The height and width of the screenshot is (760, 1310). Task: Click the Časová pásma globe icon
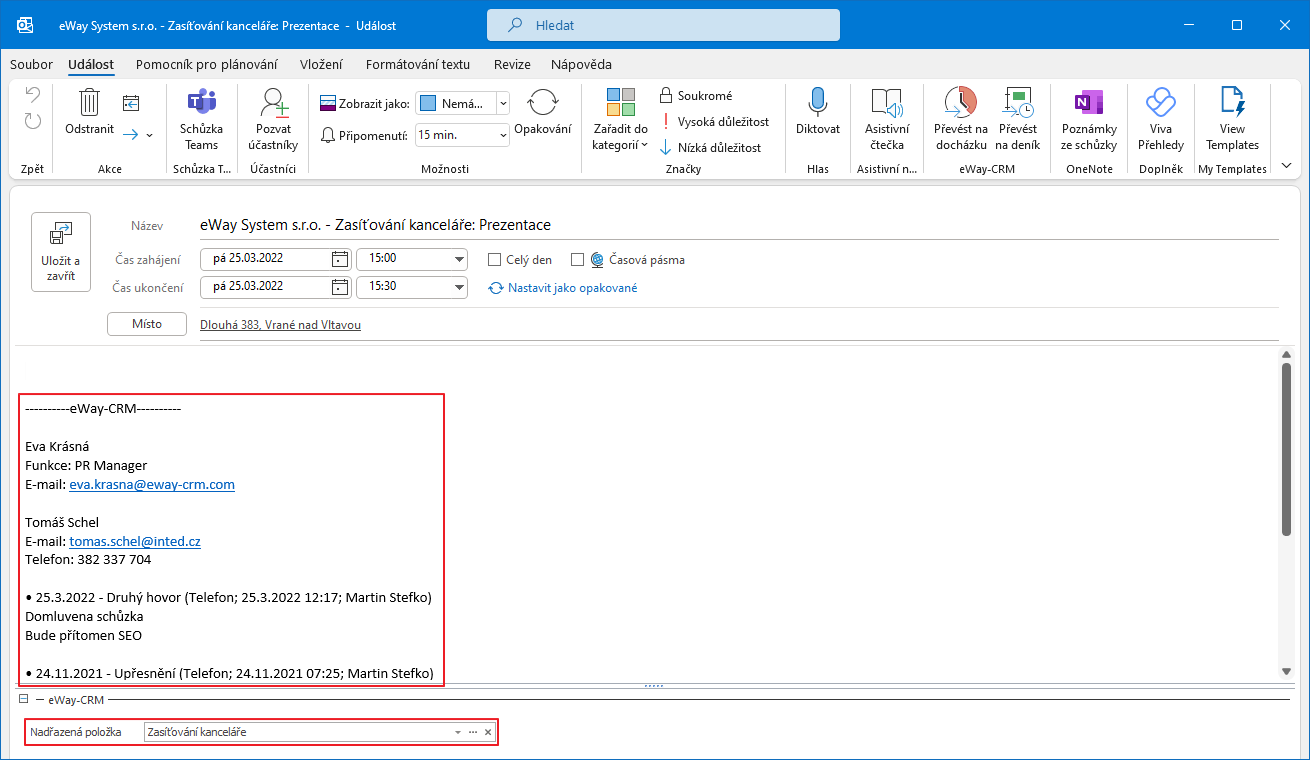597,260
